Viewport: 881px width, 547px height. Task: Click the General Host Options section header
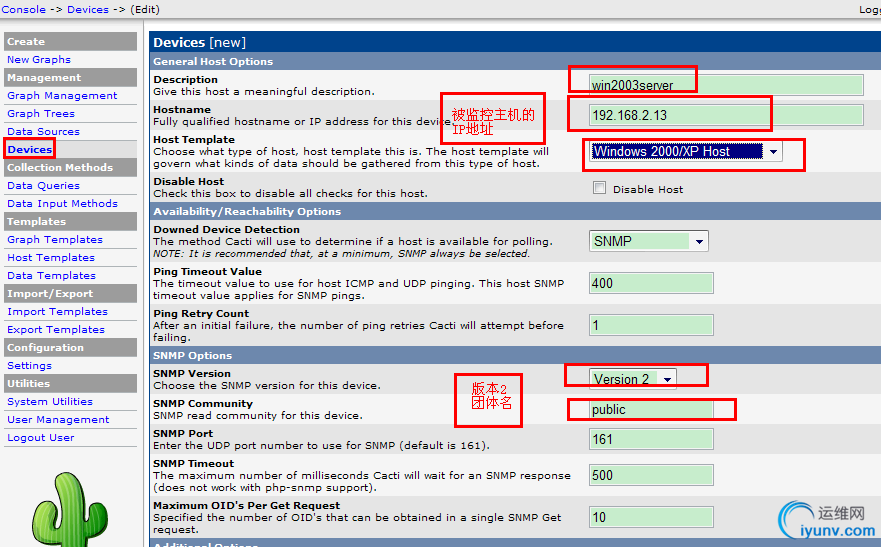click(213, 61)
